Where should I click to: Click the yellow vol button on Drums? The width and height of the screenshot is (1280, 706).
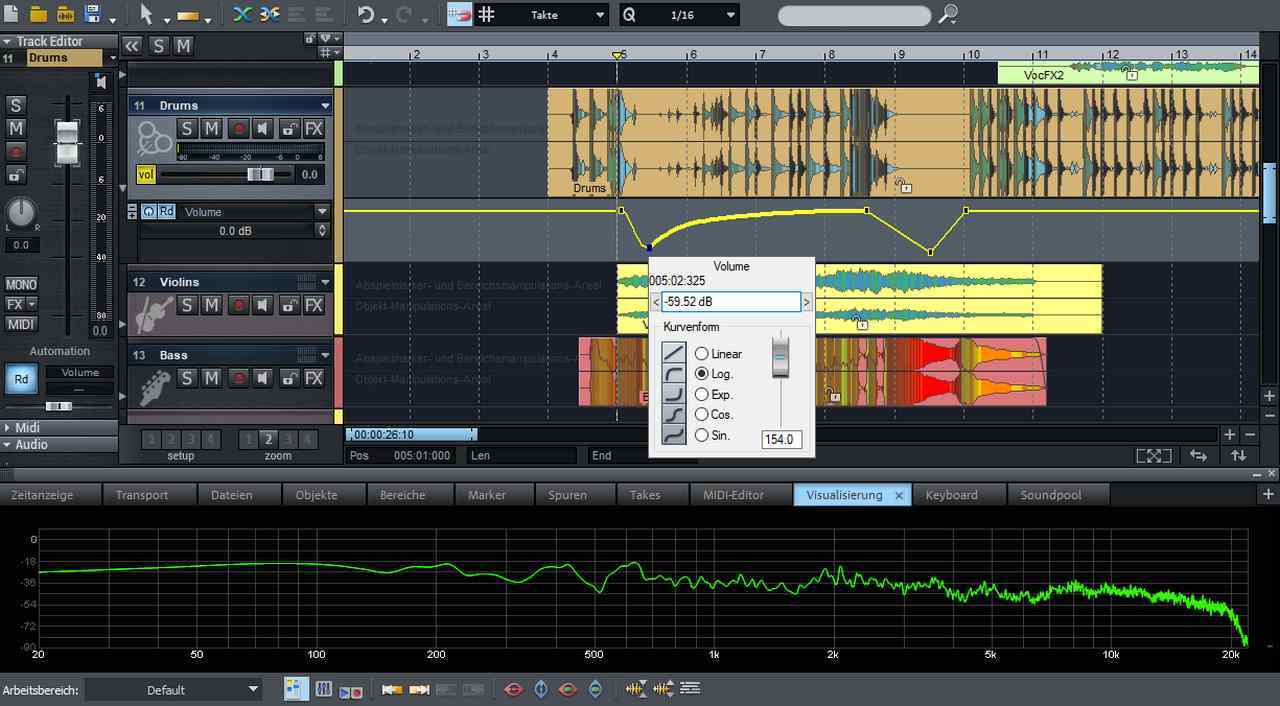pos(146,174)
